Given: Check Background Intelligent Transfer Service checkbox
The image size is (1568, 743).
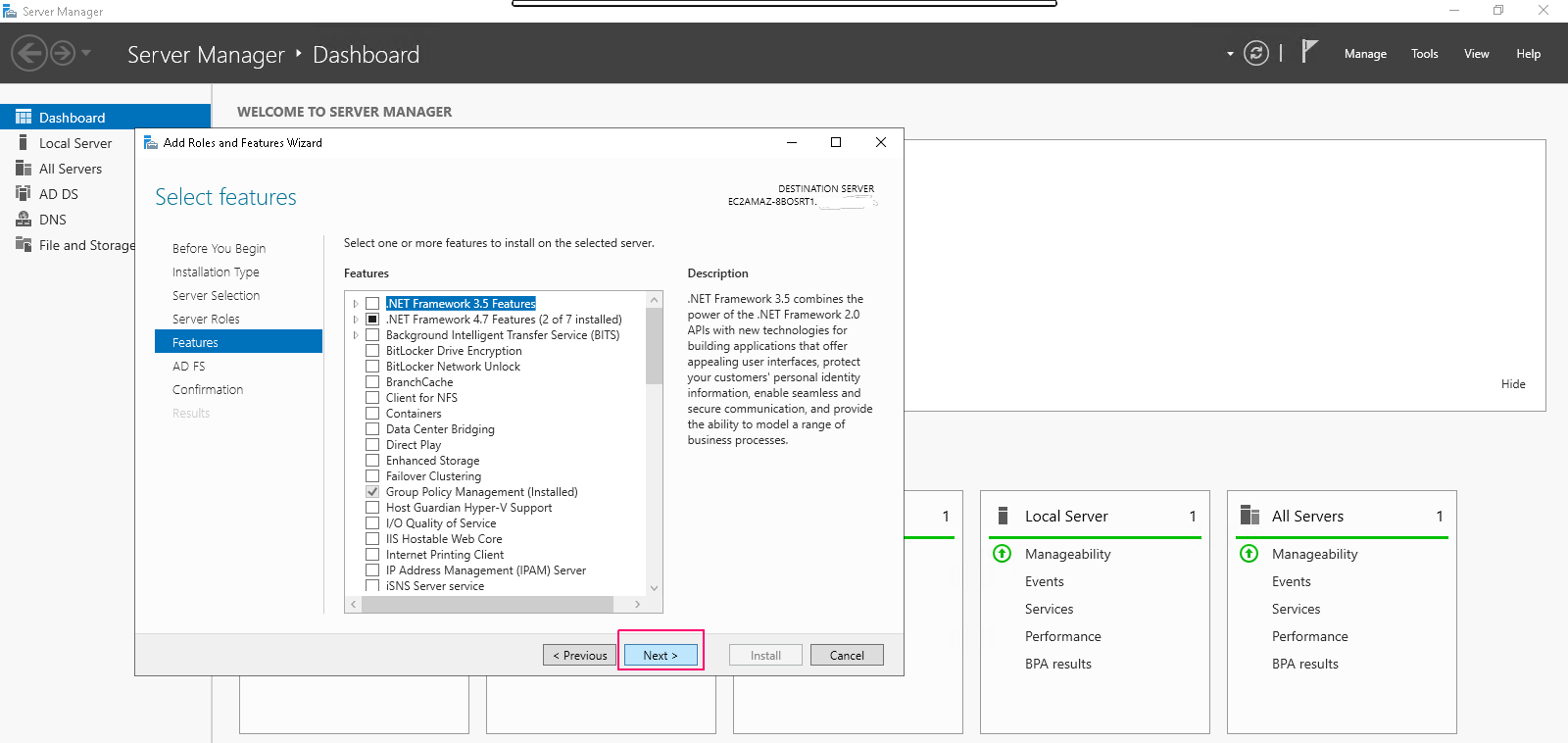Looking at the screenshot, I should 372,335.
